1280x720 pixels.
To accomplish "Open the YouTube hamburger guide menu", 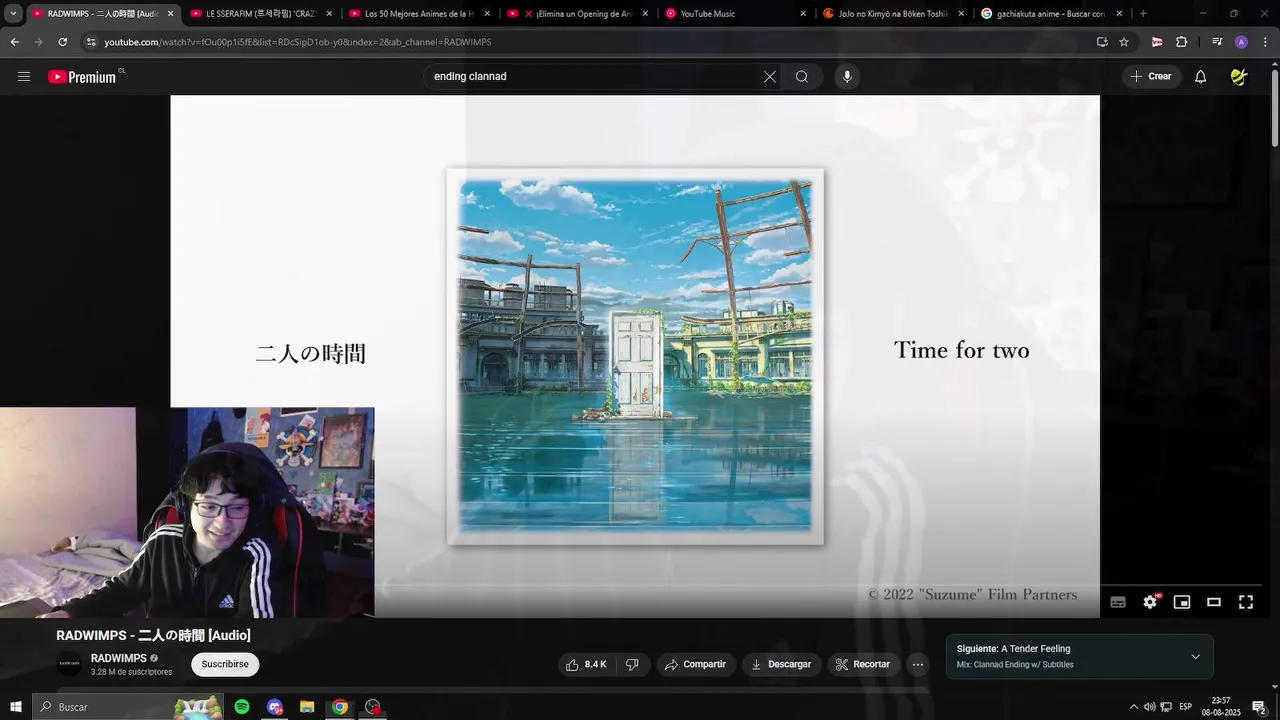I will 24,77.
